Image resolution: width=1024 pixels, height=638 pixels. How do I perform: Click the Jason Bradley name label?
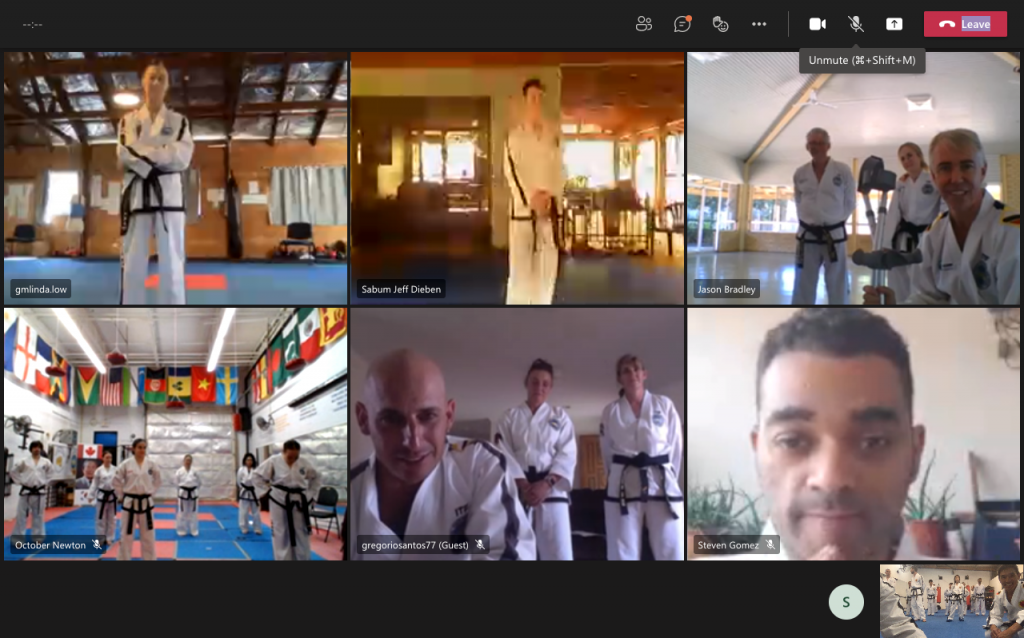tap(726, 289)
